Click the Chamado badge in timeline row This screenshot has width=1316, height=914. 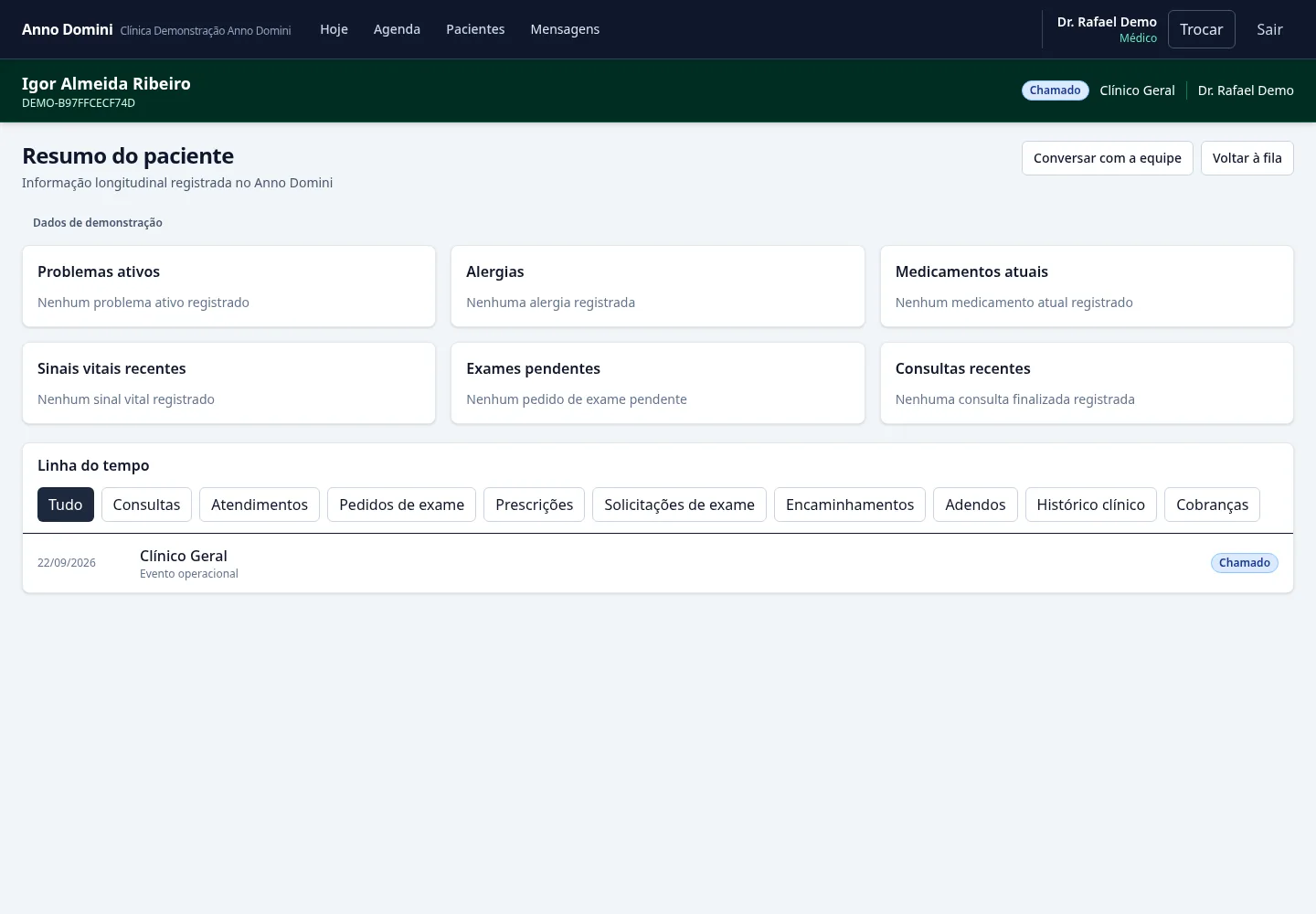click(1244, 563)
